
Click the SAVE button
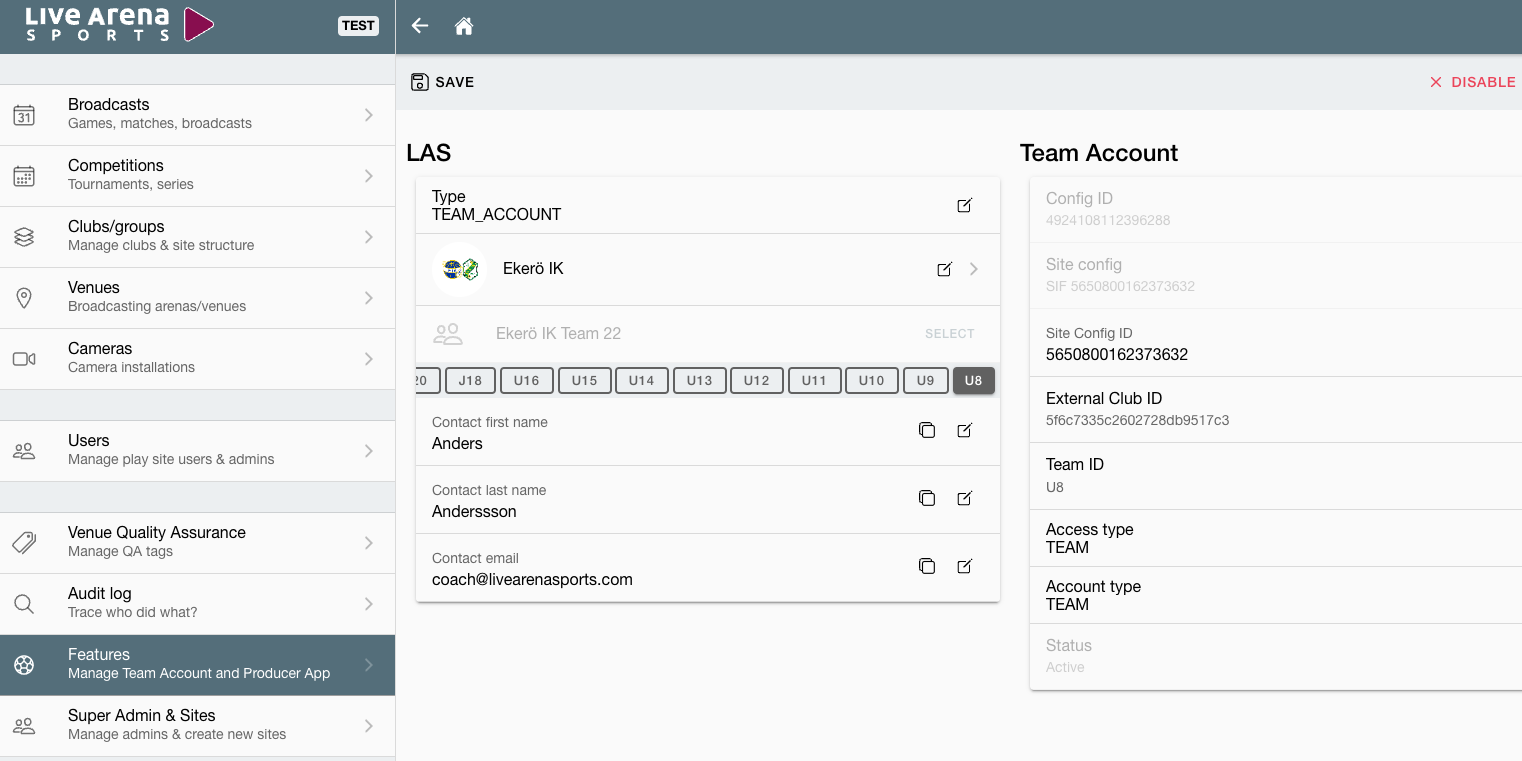pos(442,82)
